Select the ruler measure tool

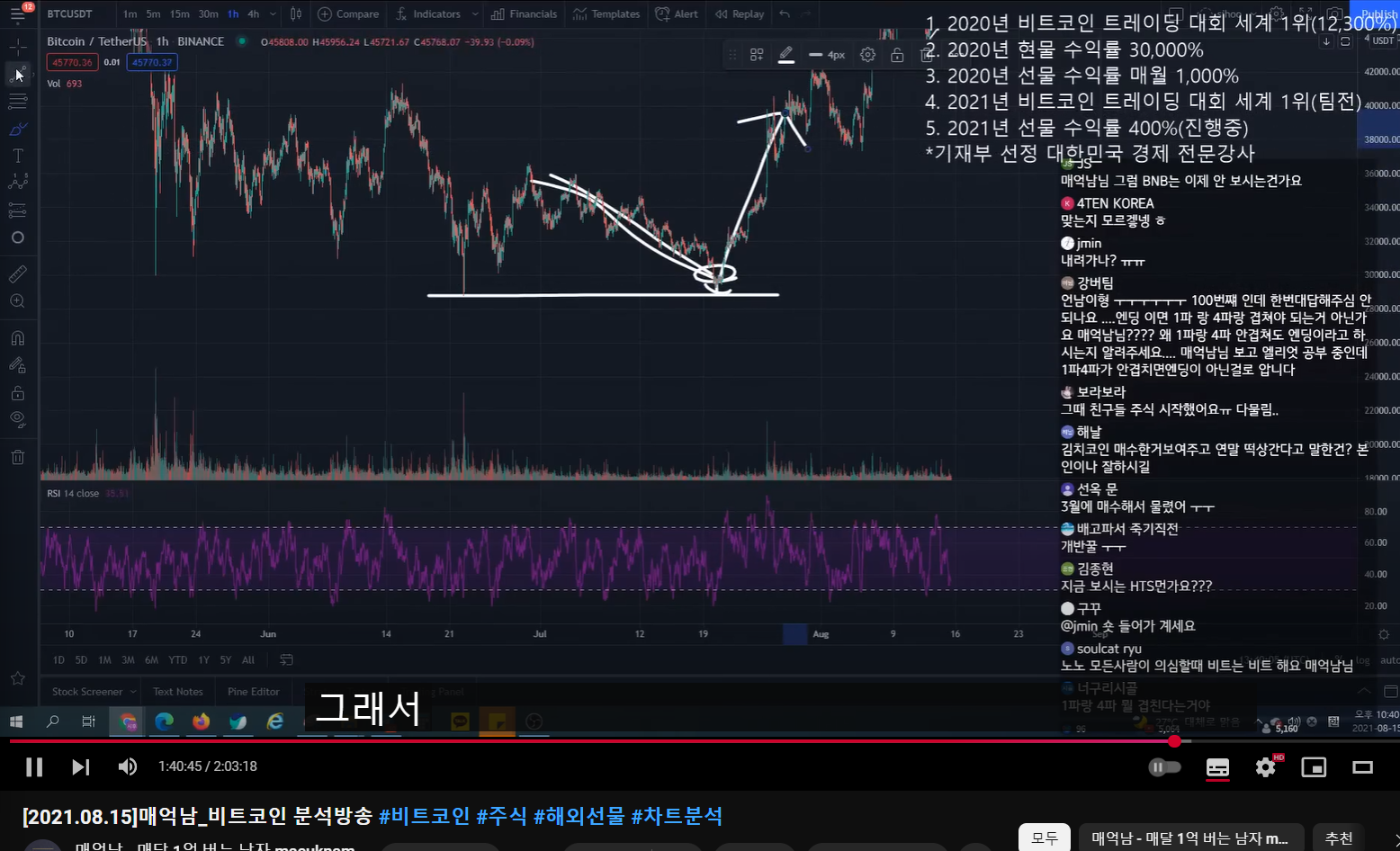pos(17,273)
